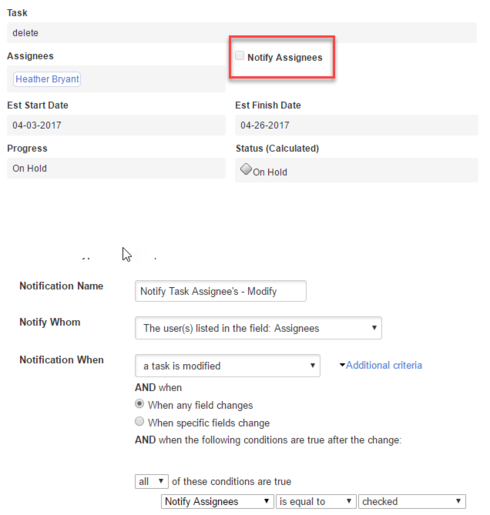490x515 pixels.
Task: Click the Est Start Date field
Action: 116,125
